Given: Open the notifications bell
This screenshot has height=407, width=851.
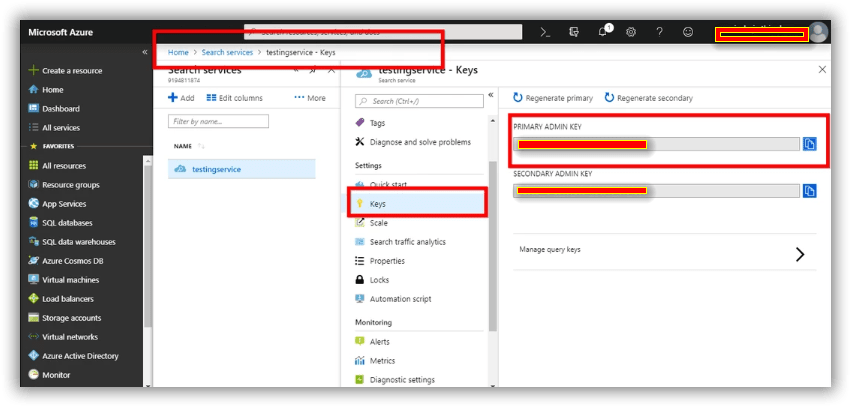Looking at the screenshot, I should click(603, 31).
